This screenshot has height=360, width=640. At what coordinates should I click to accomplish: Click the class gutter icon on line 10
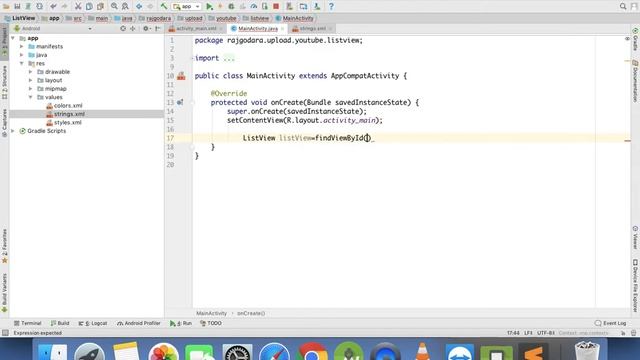pyautogui.click(x=181, y=76)
